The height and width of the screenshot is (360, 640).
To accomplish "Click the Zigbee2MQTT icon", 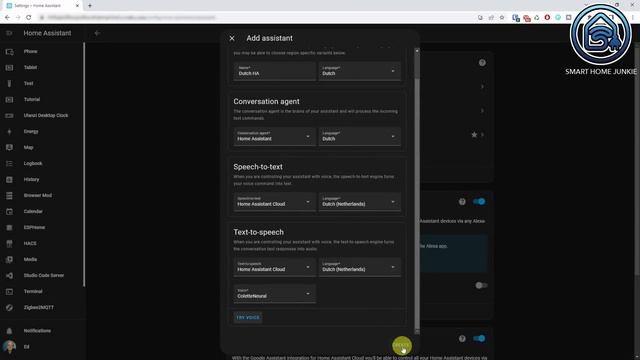I will (x=9, y=307).
